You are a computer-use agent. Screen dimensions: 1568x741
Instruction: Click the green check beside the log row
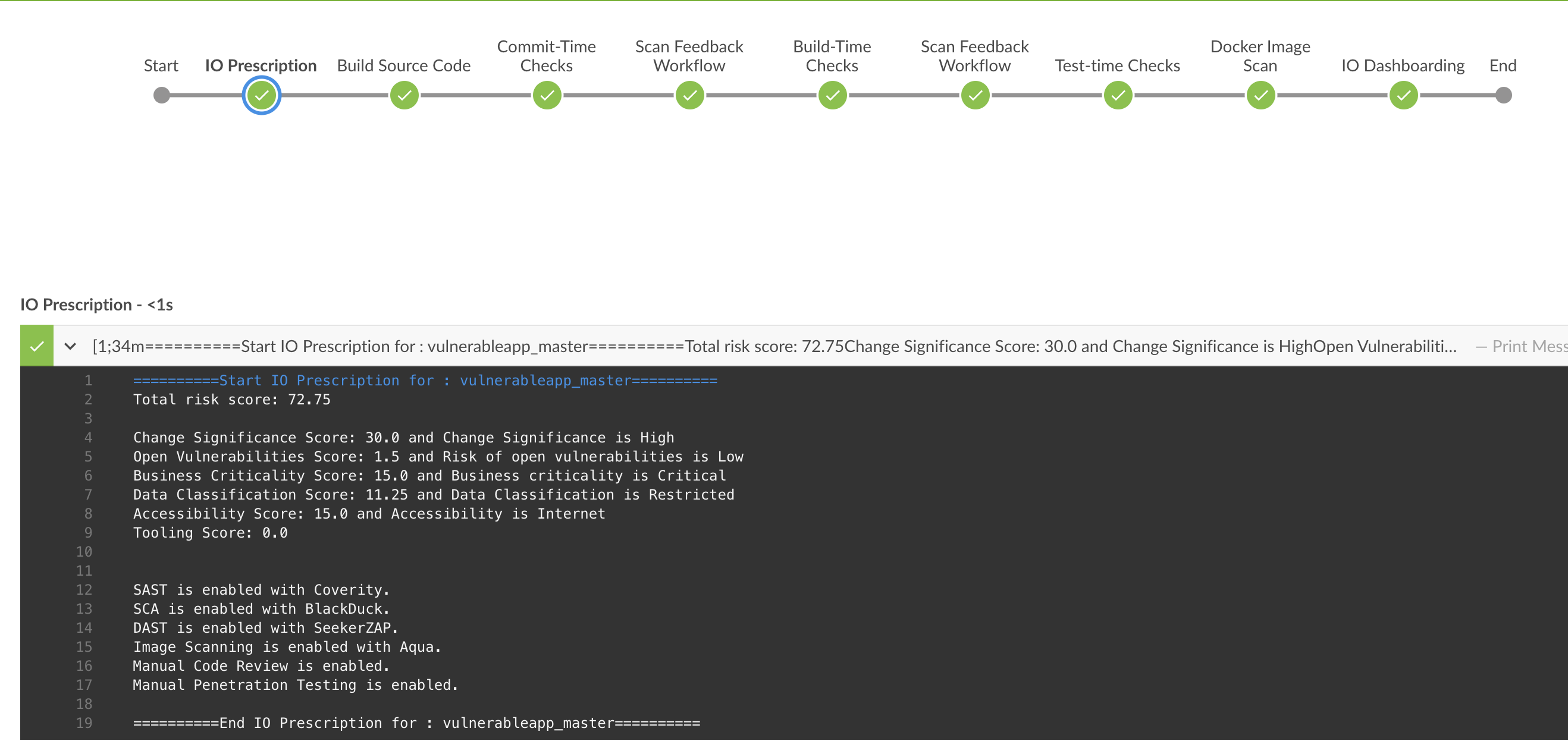tap(37, 346)
